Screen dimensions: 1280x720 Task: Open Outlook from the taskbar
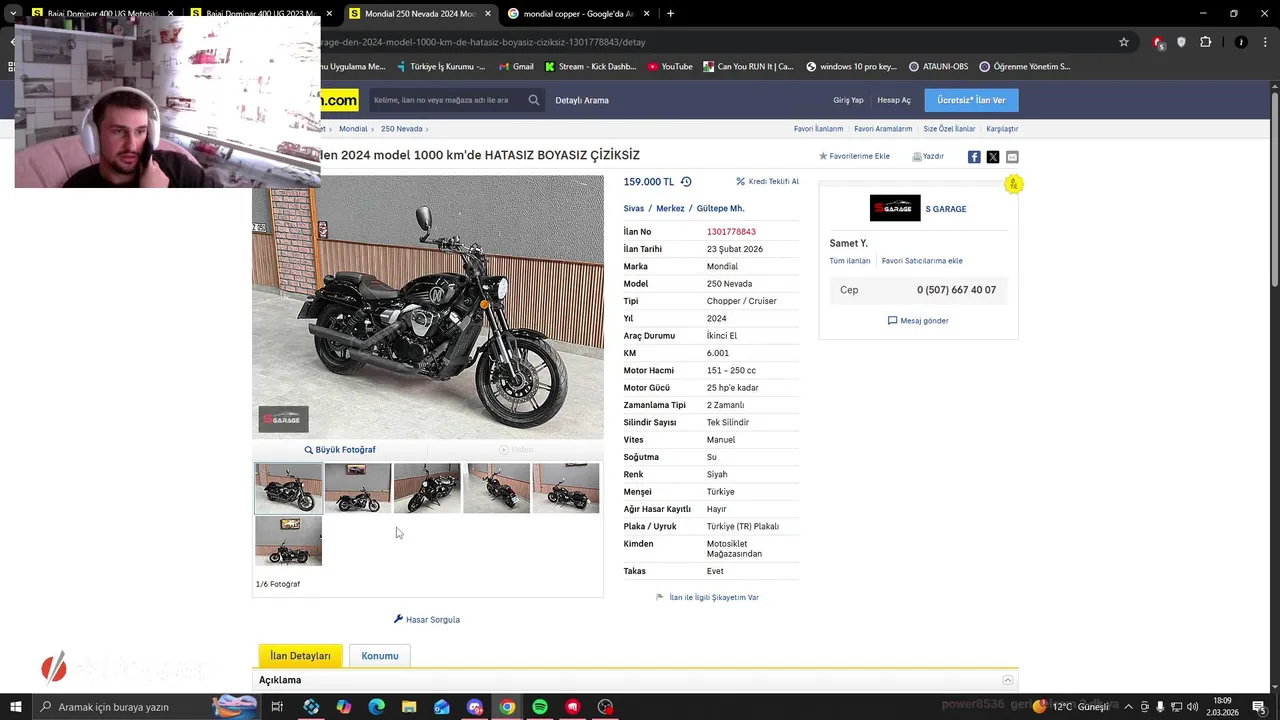[442, 707]
